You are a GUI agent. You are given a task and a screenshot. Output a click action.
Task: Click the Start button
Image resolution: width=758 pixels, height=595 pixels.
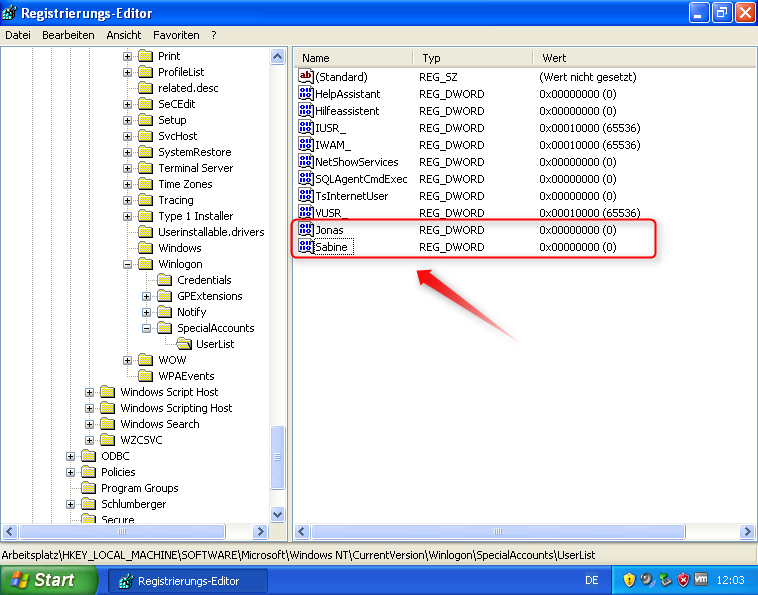pyautogui.click(x=49, y=579)
